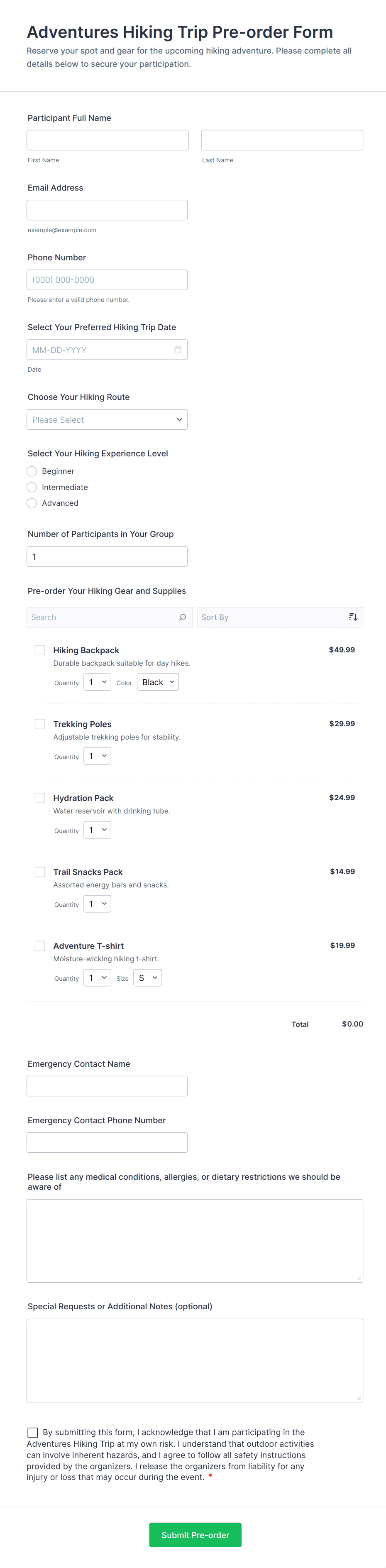Viewport: 386px width, 1568px height.
Task: Choose the Advanced experience option
Action: pos(32,503)
